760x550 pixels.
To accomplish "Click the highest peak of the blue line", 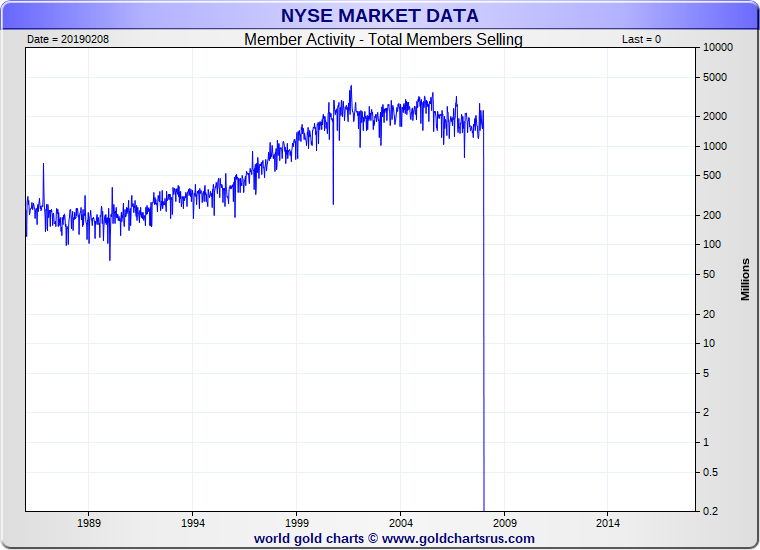I will tap(351, 88).
